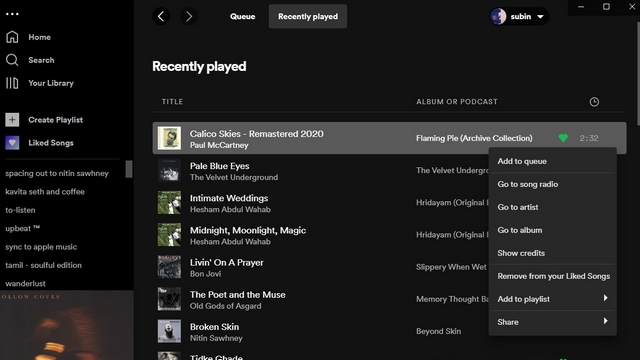Go forward with the right arrow
The image size is (640, 360).
pos(189,16)
